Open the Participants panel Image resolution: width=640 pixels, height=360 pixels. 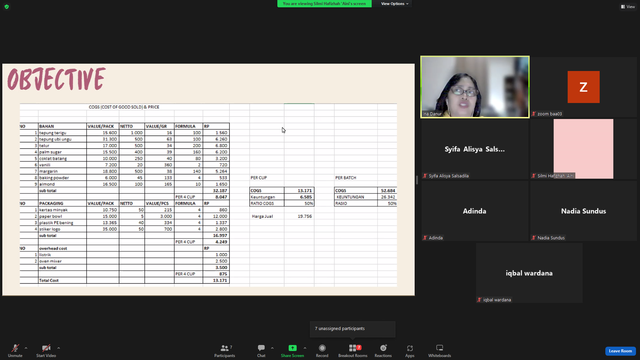point(224,351)
